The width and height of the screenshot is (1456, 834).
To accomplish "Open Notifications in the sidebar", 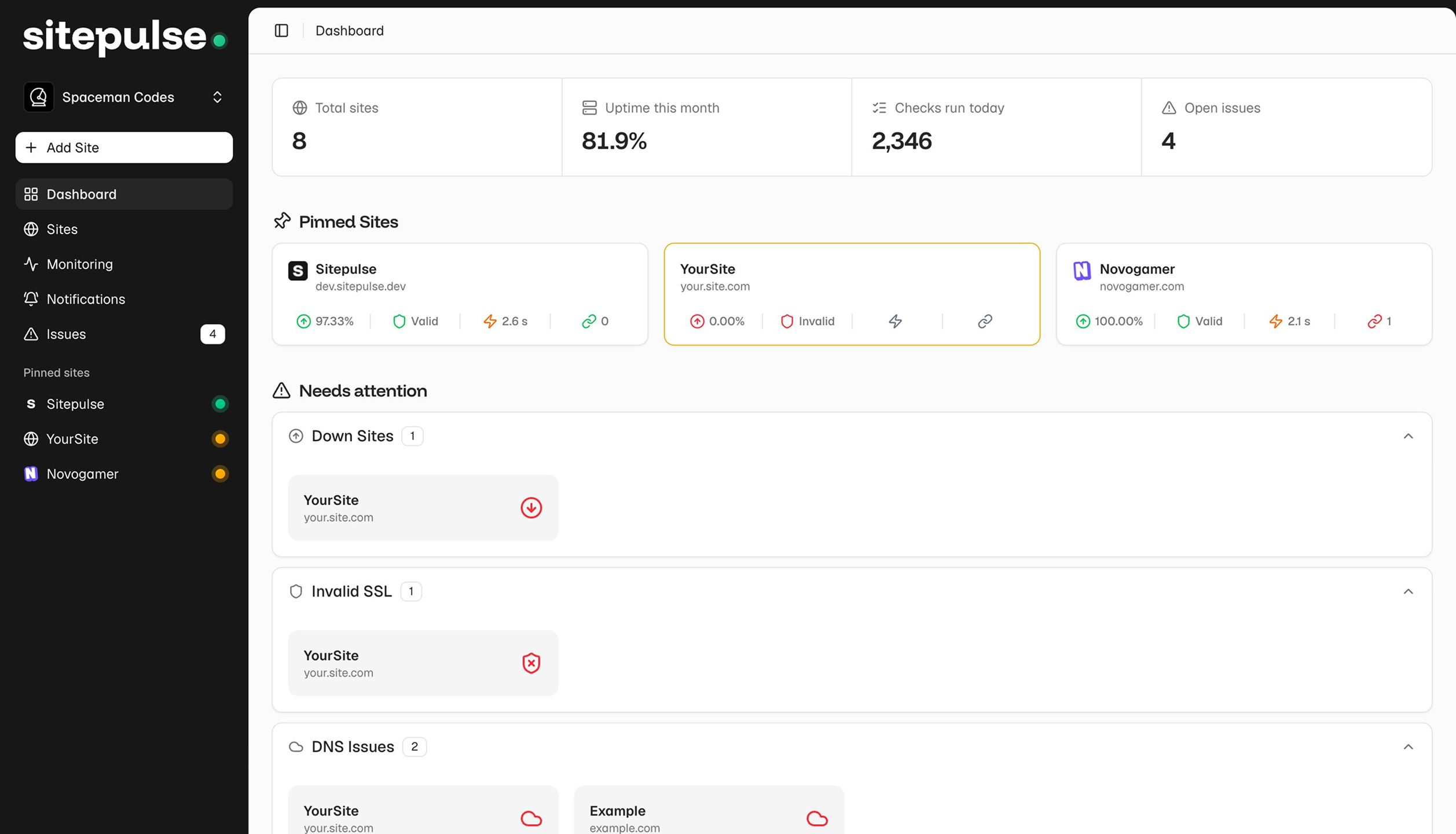I will (x=124, y=299).
